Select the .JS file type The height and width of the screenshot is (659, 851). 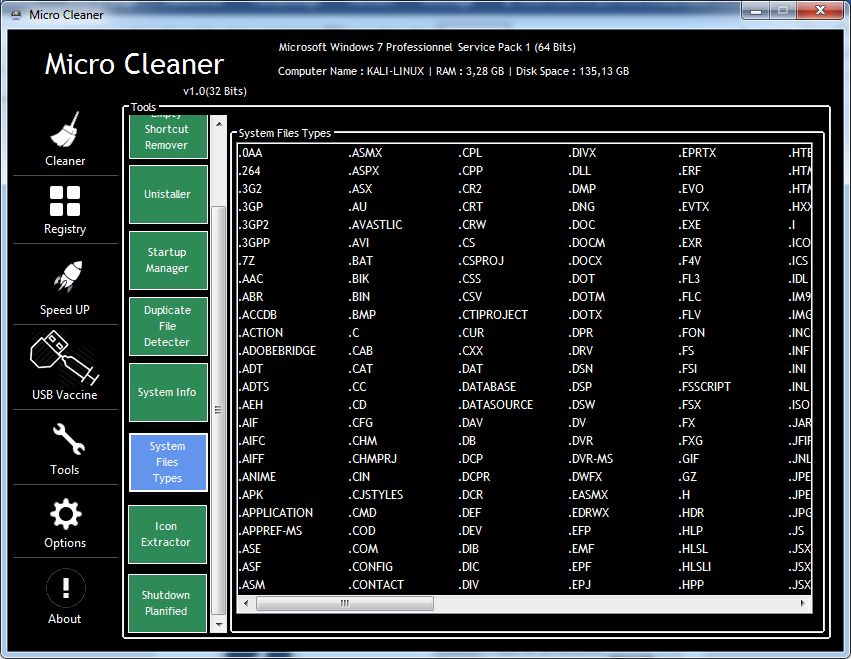(x=796, y=530)
